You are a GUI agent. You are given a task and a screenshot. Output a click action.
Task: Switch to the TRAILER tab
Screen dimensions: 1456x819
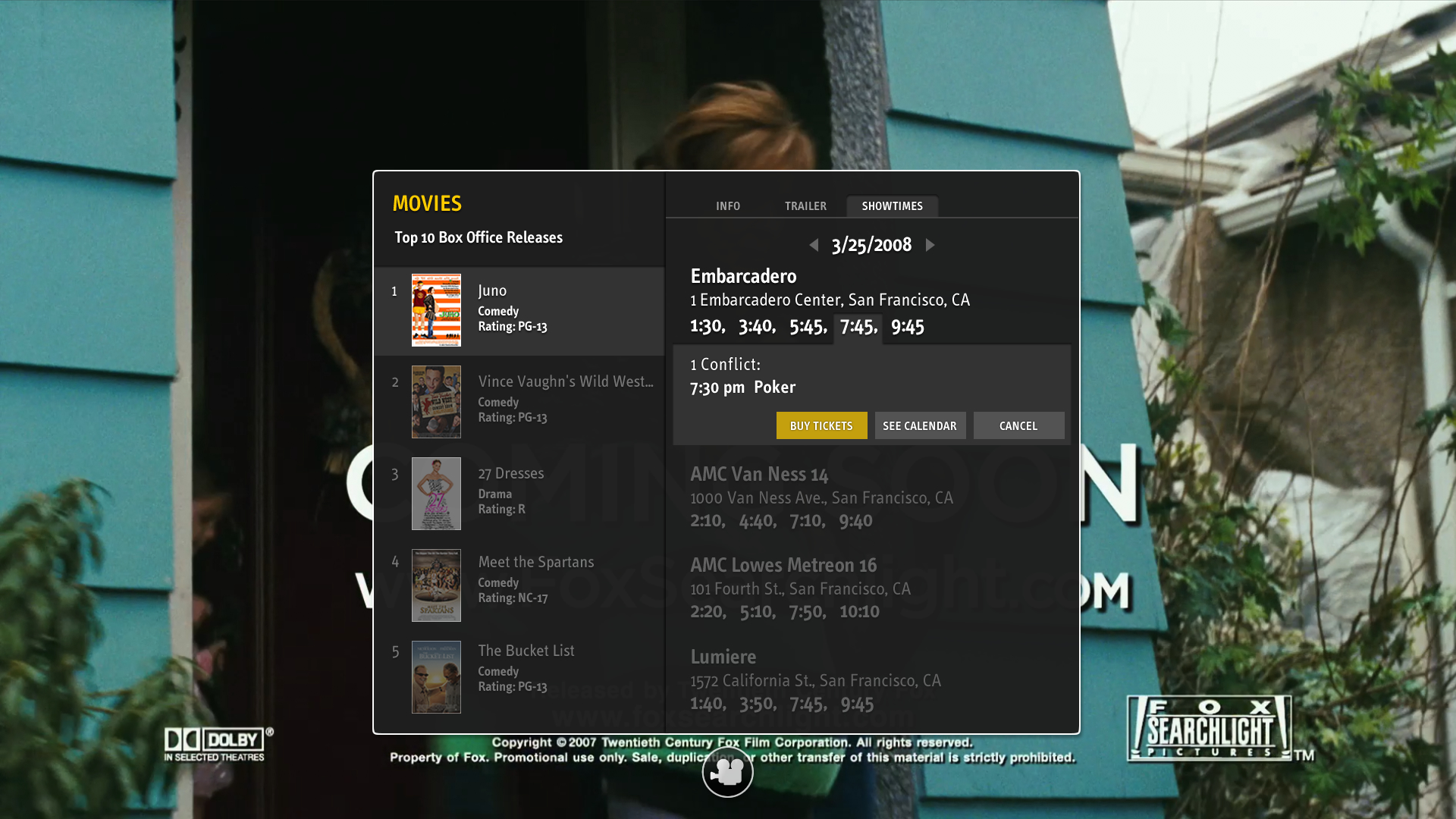[x=805, y=206]
